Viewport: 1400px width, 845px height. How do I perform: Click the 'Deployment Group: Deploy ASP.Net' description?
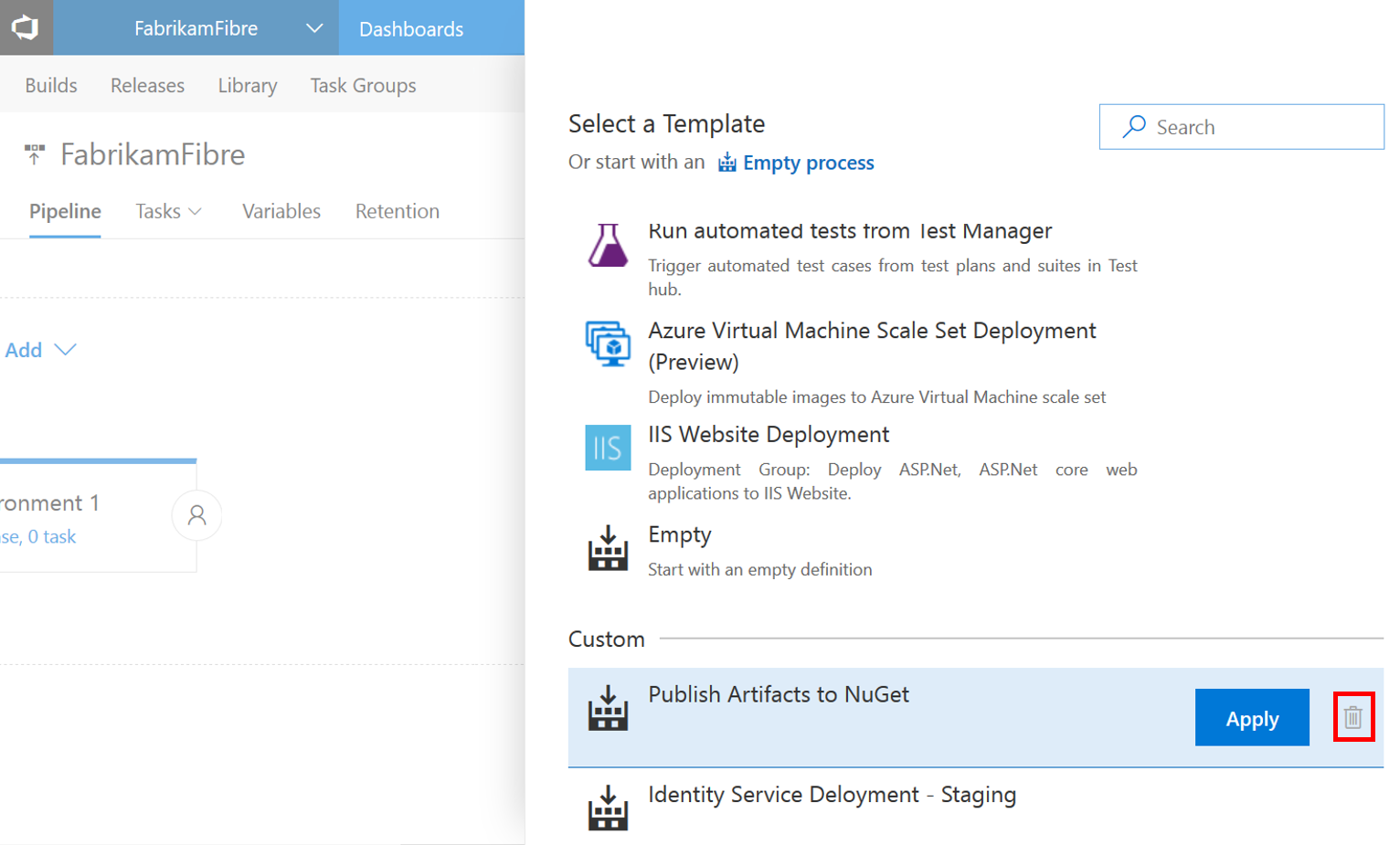(893, 481)
